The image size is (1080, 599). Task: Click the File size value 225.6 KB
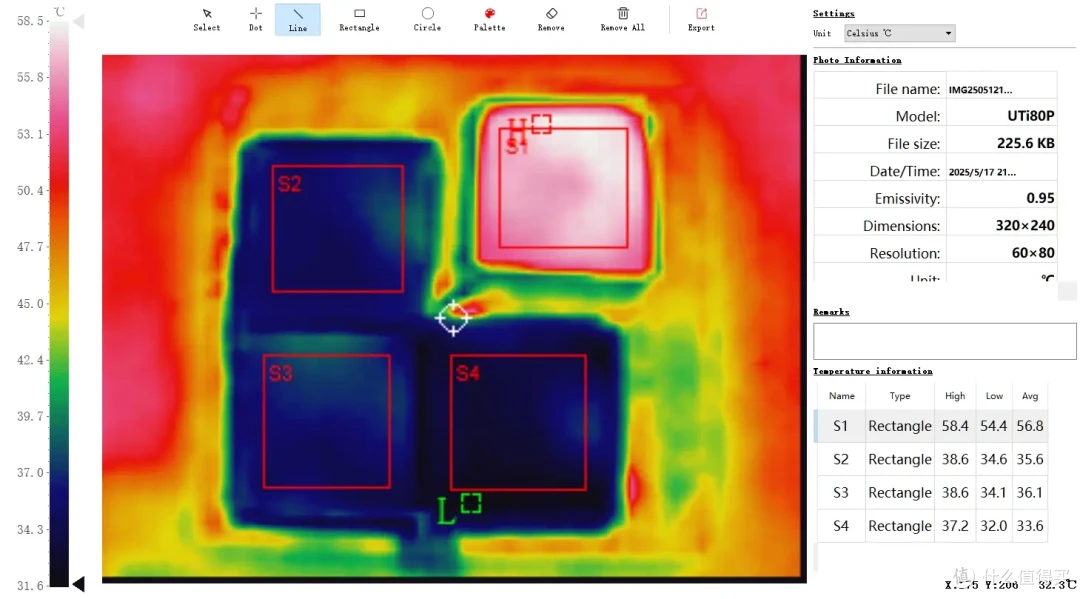(x=1026, y=143)
